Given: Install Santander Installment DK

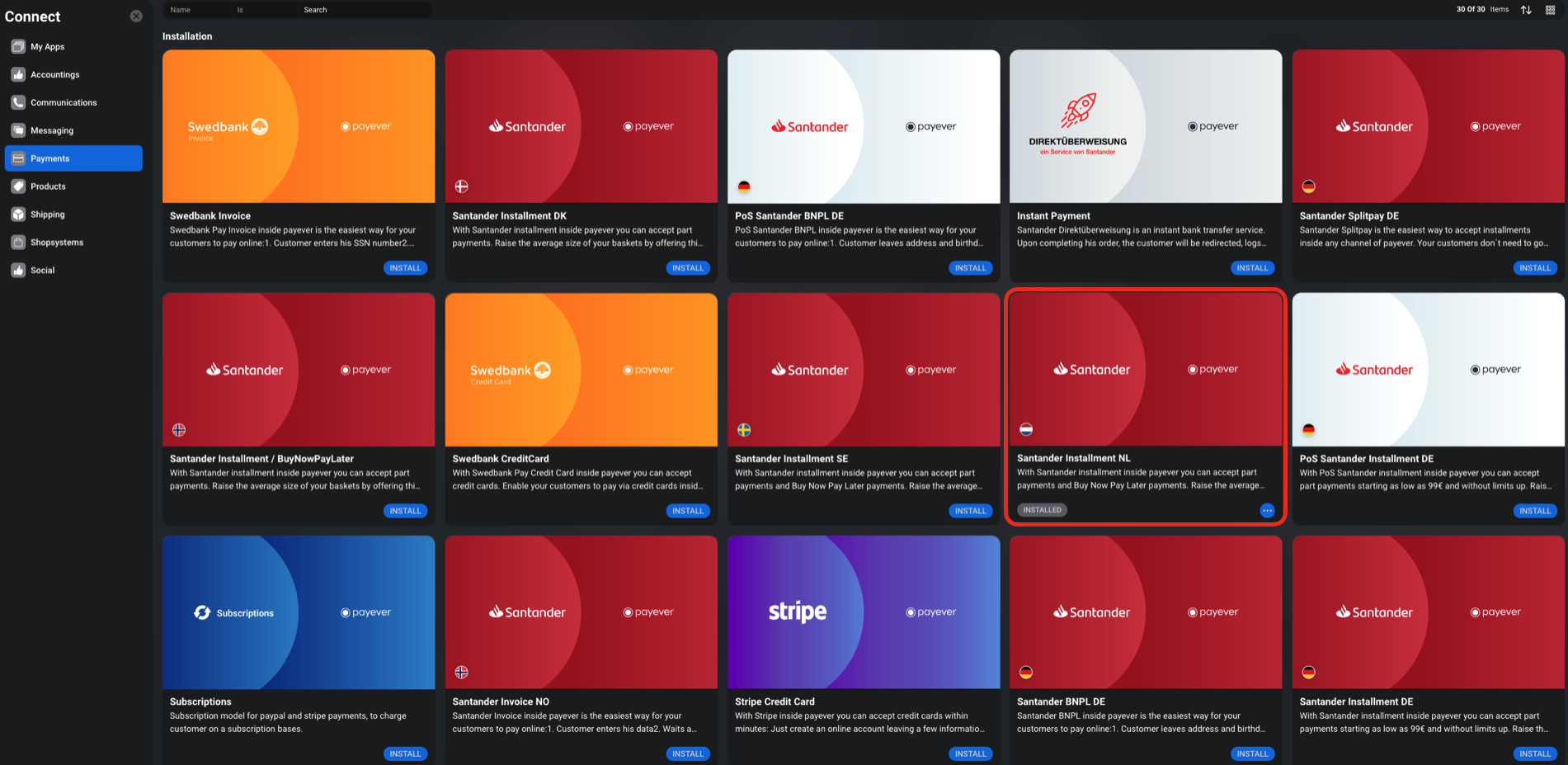Looking at the screenshot, I should click(688, 268).
